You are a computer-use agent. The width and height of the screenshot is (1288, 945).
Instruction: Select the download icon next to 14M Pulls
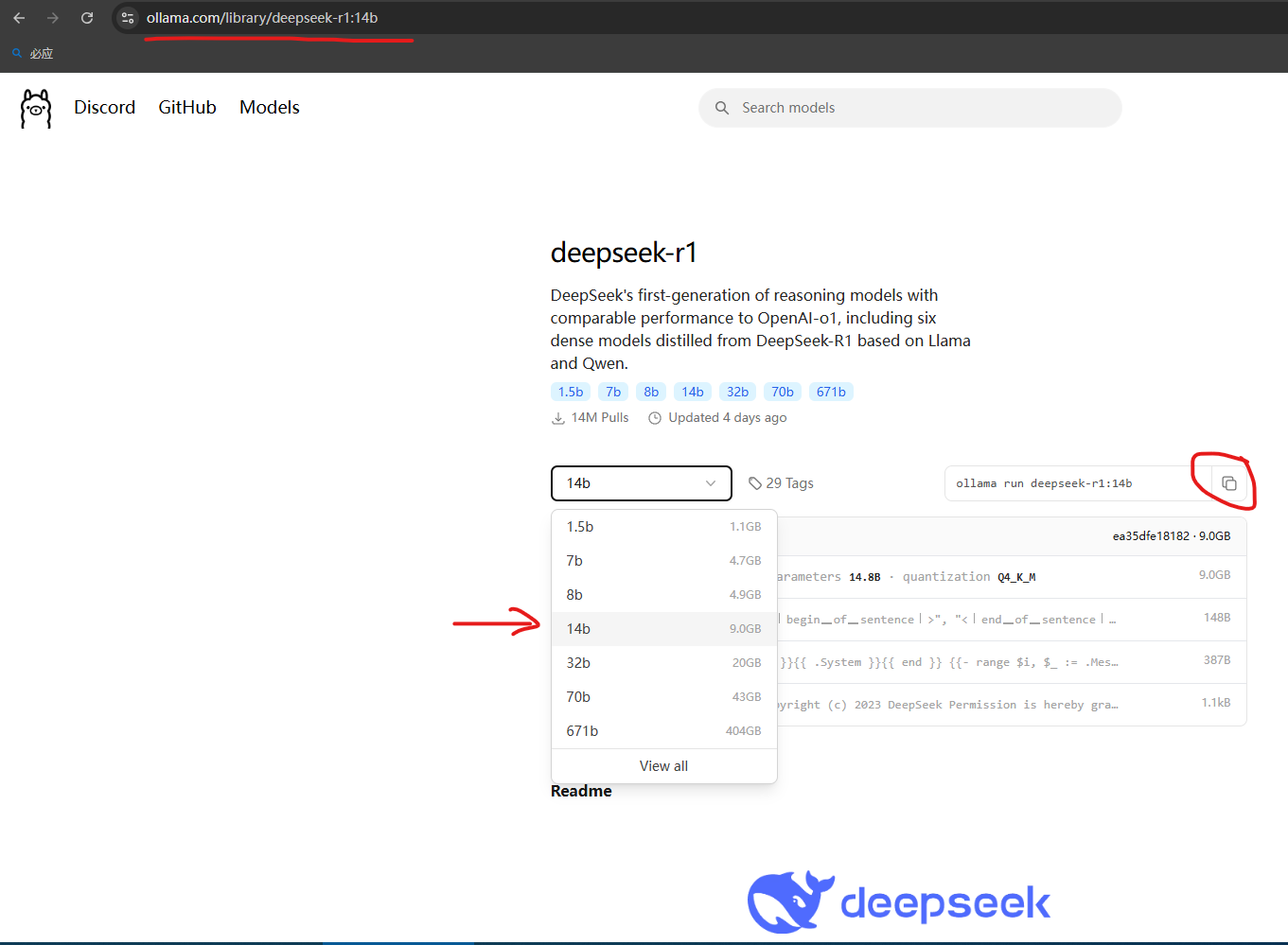click(x=558, y=418)
